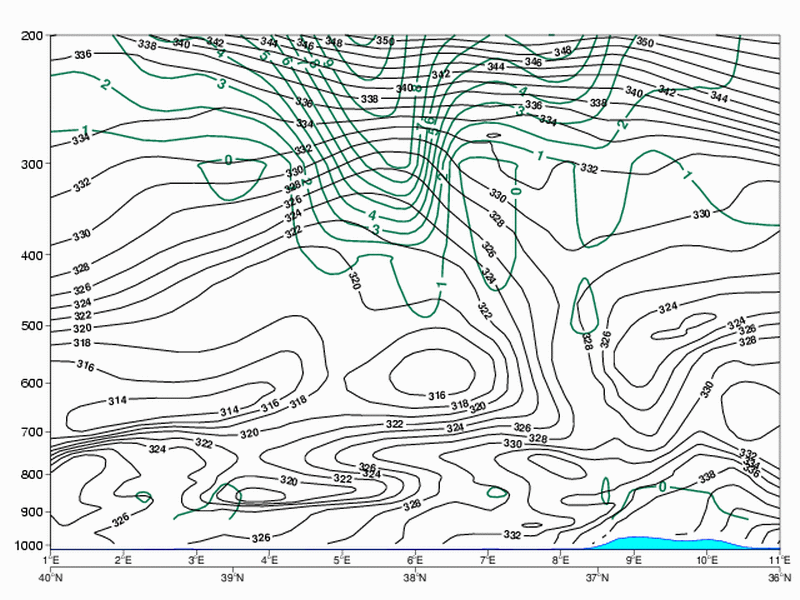Image resolution: width=800 pixels, height=600 pixels.
Task: Click the 9°E longitude axis label
Action: (634, 562)
